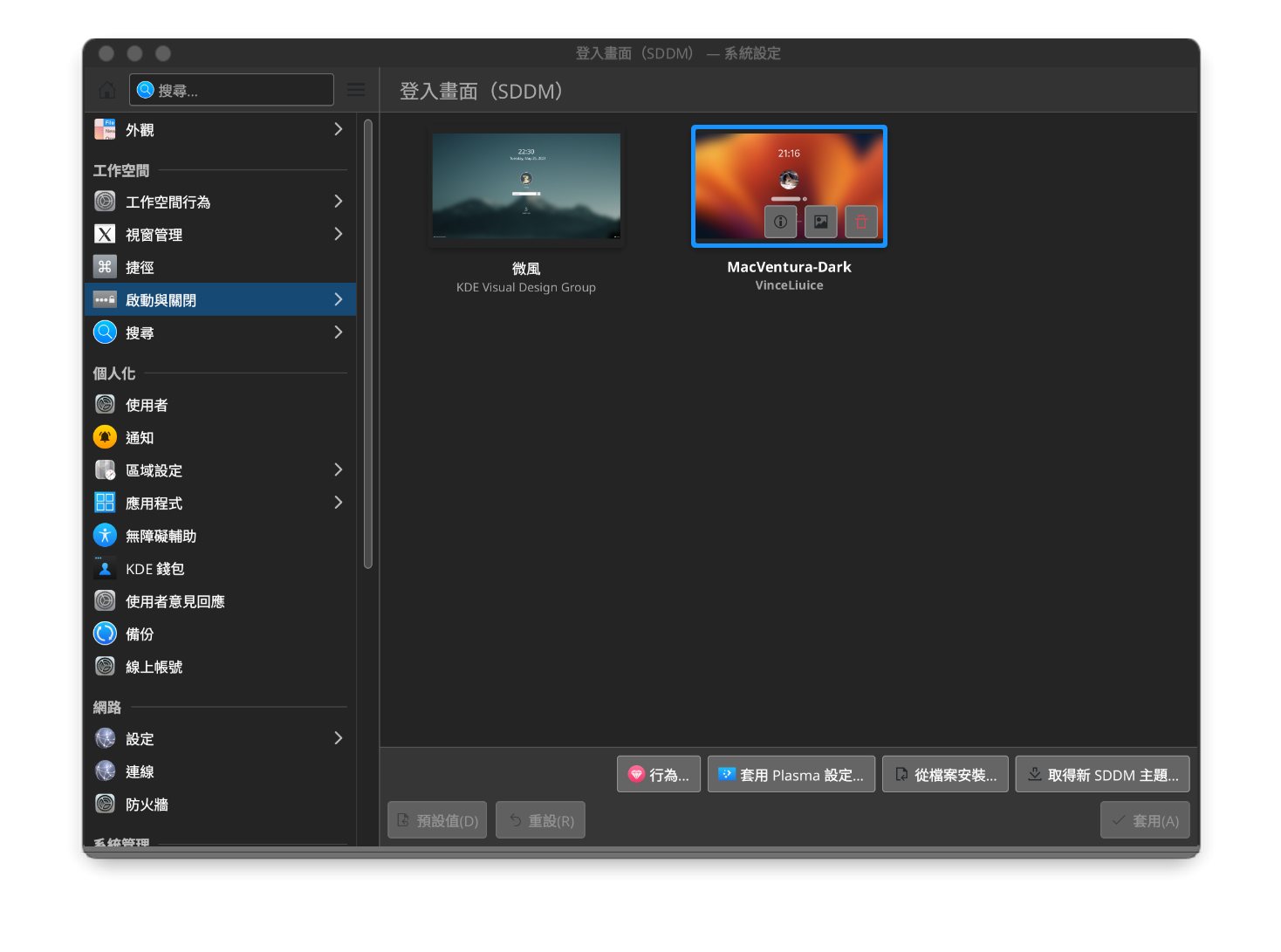Click the 線上帳號 icon
The width and height of the screenshot is (1281, 952).
pos(105,667)
